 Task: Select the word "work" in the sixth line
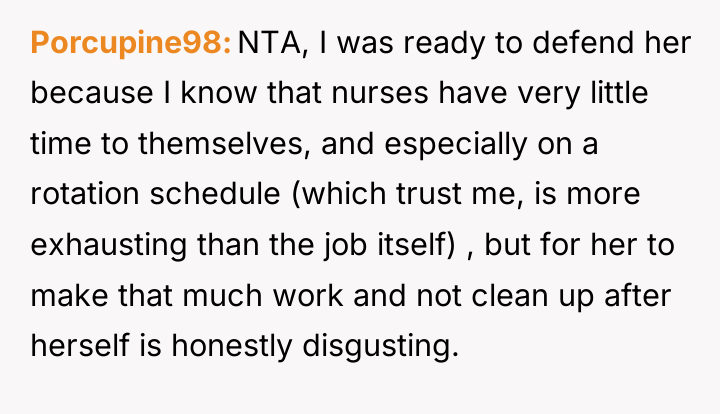tap(308, 295)
